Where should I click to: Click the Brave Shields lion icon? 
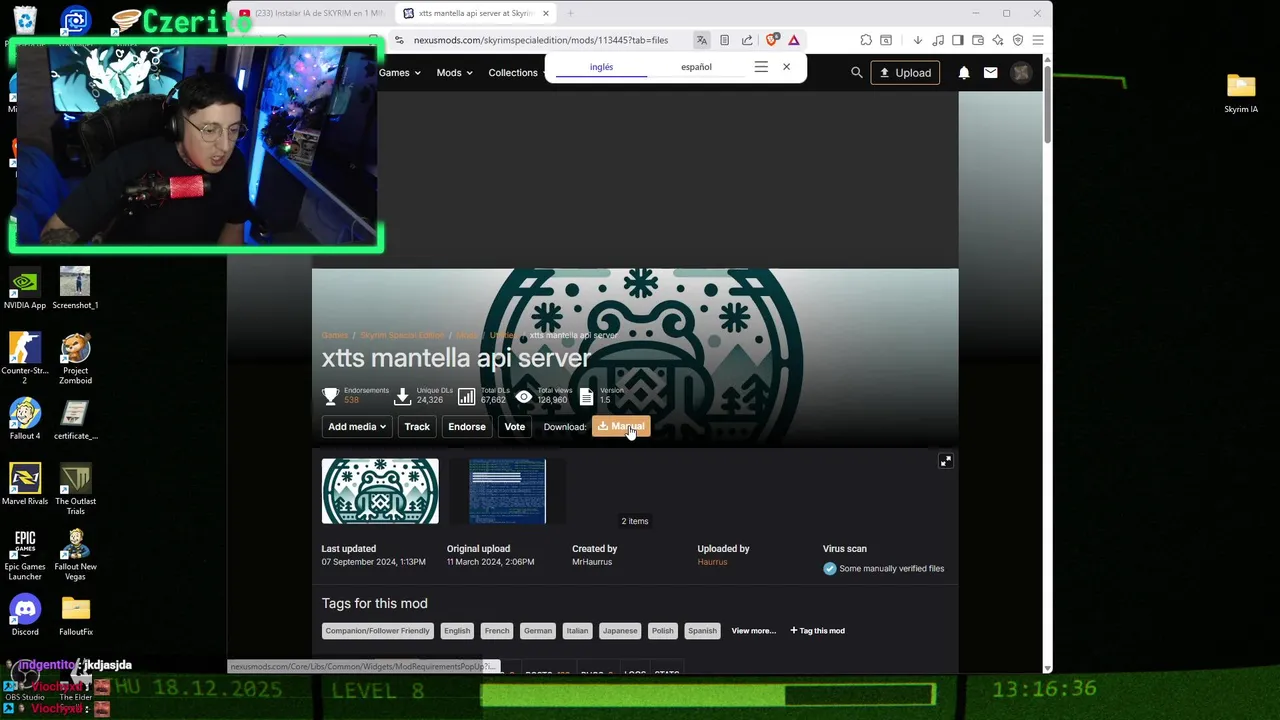[x=772, y=40]
